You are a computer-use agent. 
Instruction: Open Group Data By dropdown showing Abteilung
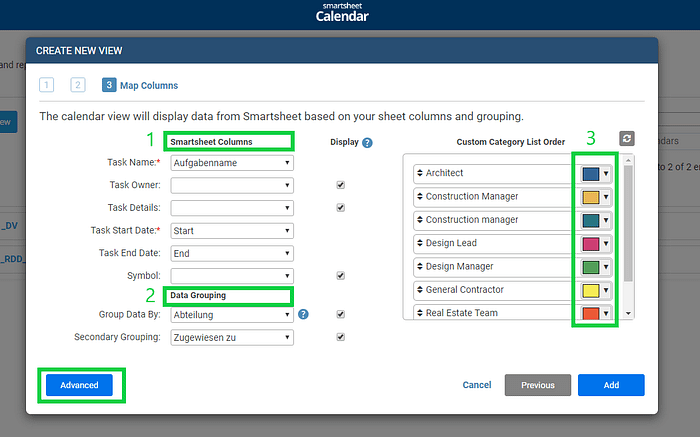click(x=232, y=315)
